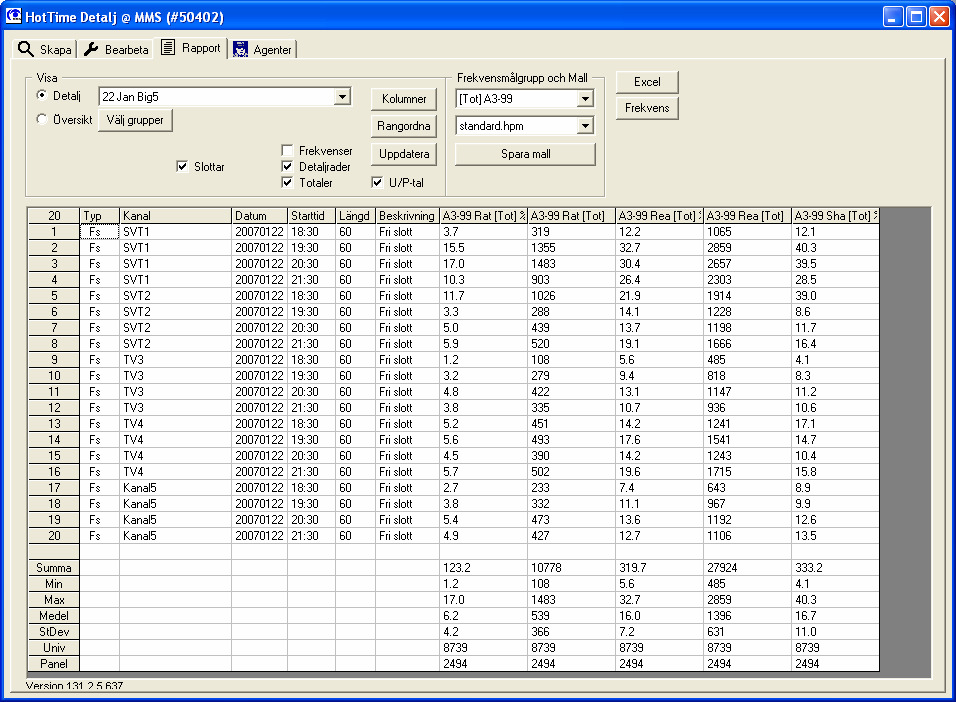Screen dimensions: 956x702
Task: Export with the Excel button
Action: click(647, 82)
